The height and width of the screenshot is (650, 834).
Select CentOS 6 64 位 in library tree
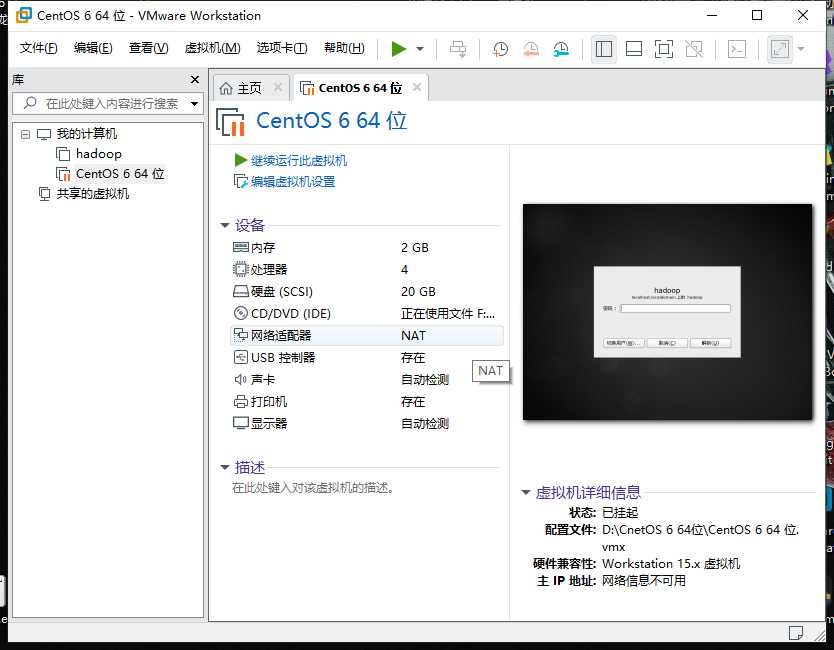[x=120, y=173]
